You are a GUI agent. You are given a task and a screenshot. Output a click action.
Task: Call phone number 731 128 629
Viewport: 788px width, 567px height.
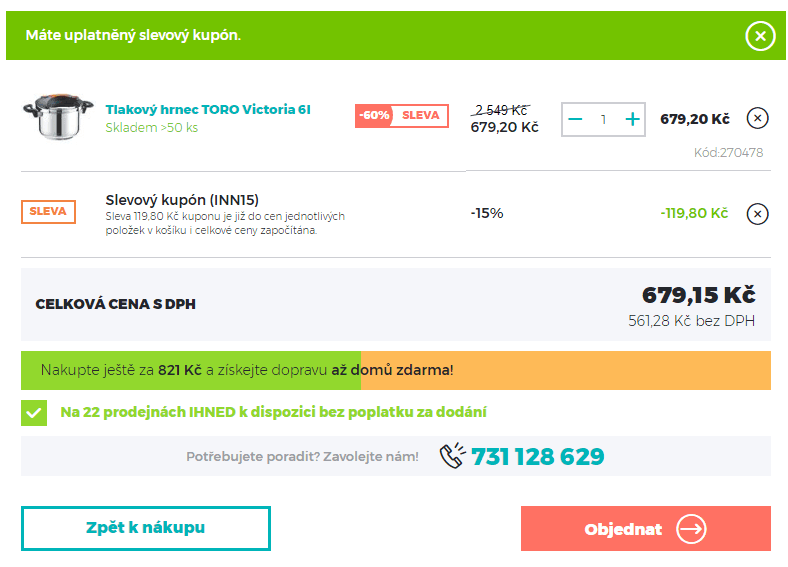[537, 457]
